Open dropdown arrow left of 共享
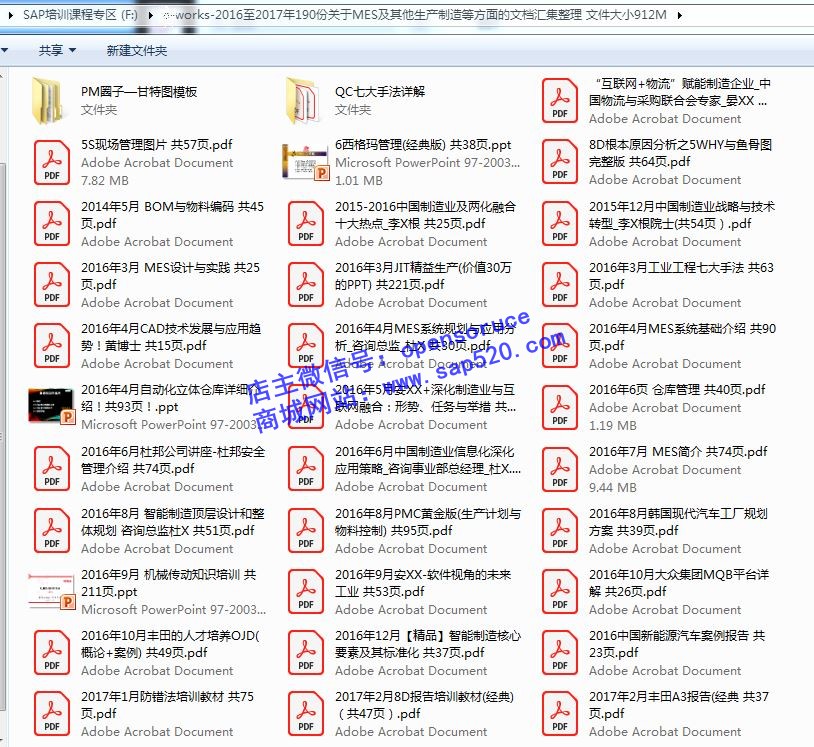814x747 pixels. [4, 50]
